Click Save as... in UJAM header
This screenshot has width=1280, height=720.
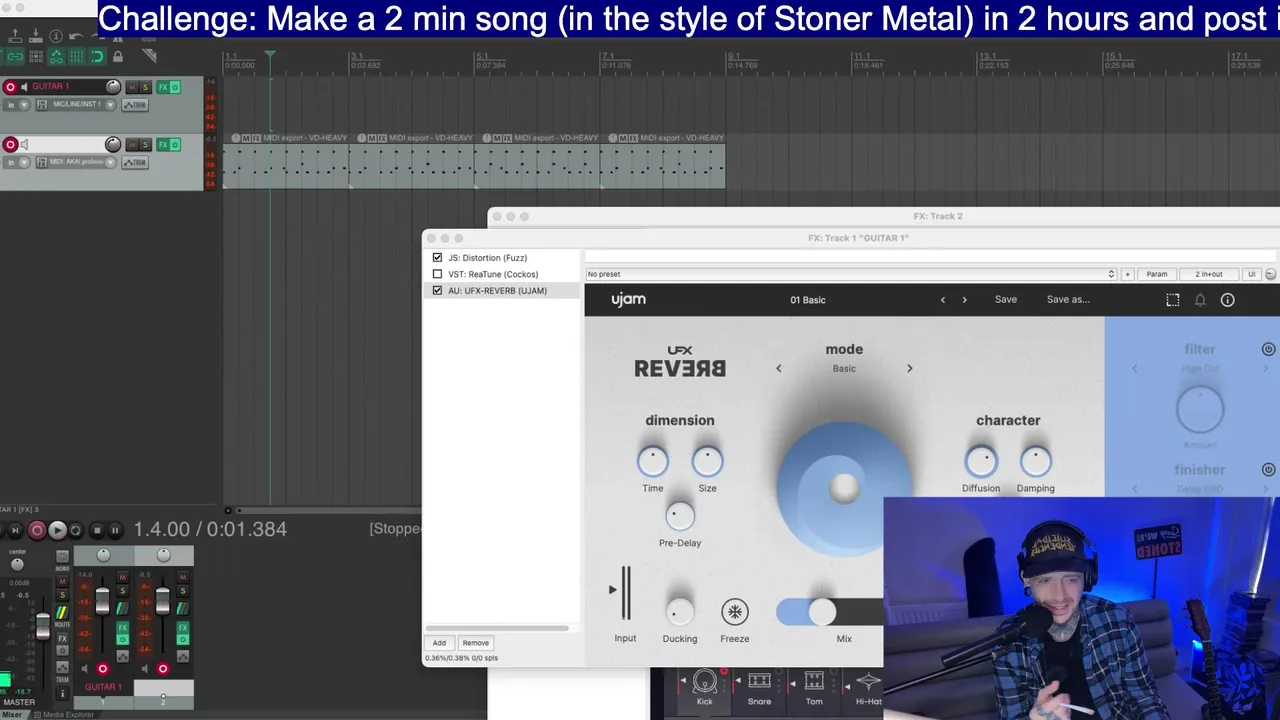pos(1068,299)
